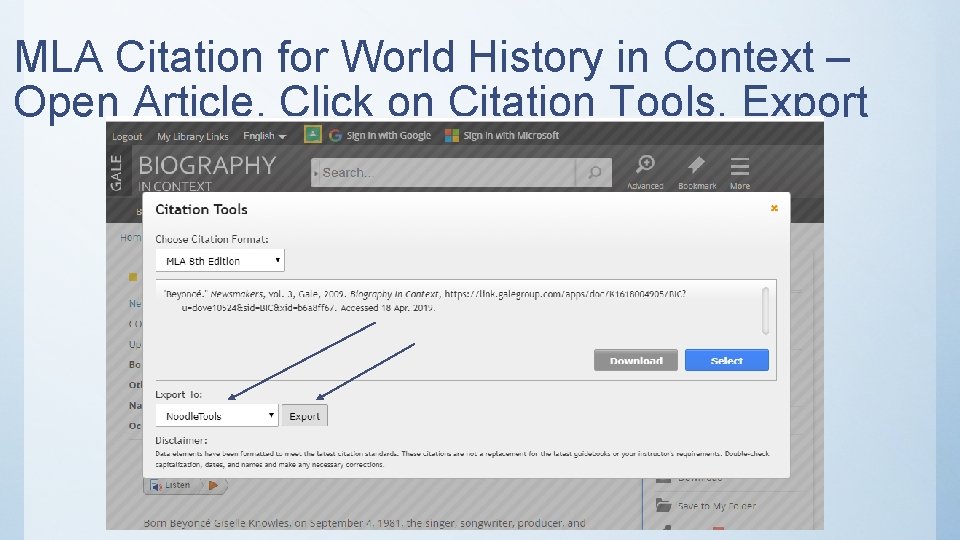This screenshot has height=540, width=960.
Task: Open My Library Links
Action: tap(193, 137)
